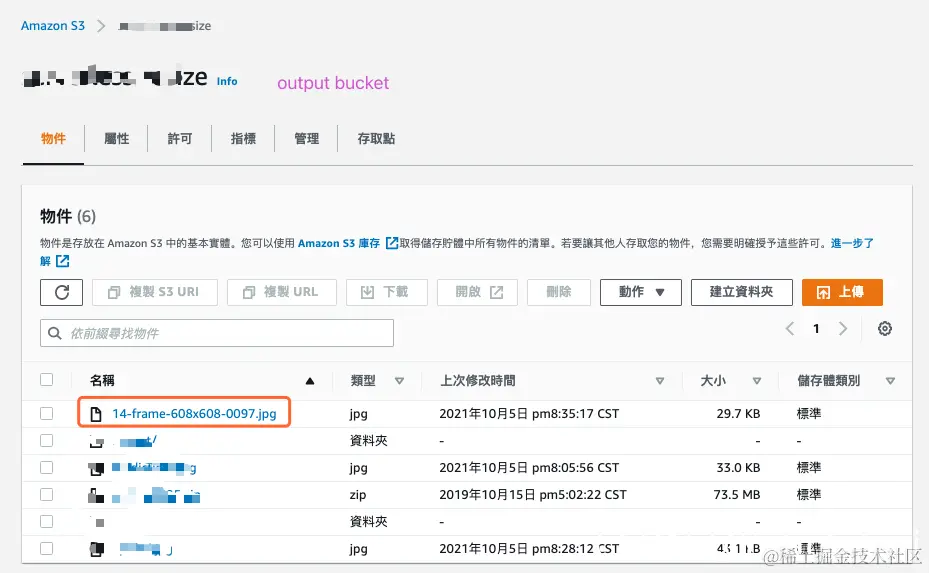
Task: Click the refresh objects button
Action: coord(62,292)
